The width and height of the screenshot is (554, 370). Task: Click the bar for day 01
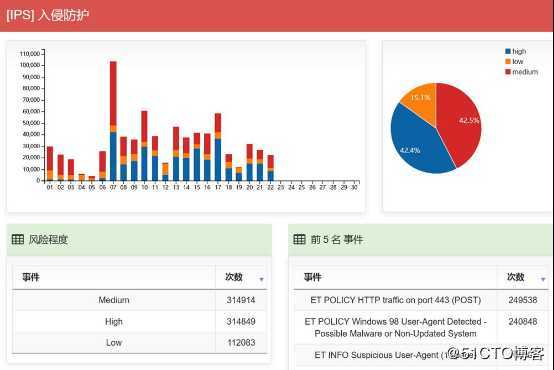point(50,163)
